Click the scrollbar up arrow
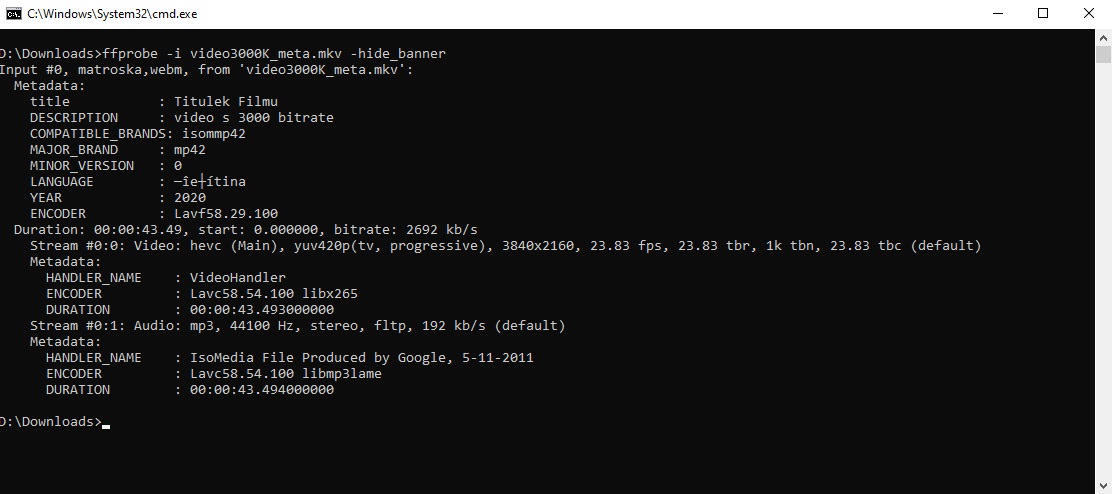Viewport: 1112px width, 494px height. pos(1103,38)
